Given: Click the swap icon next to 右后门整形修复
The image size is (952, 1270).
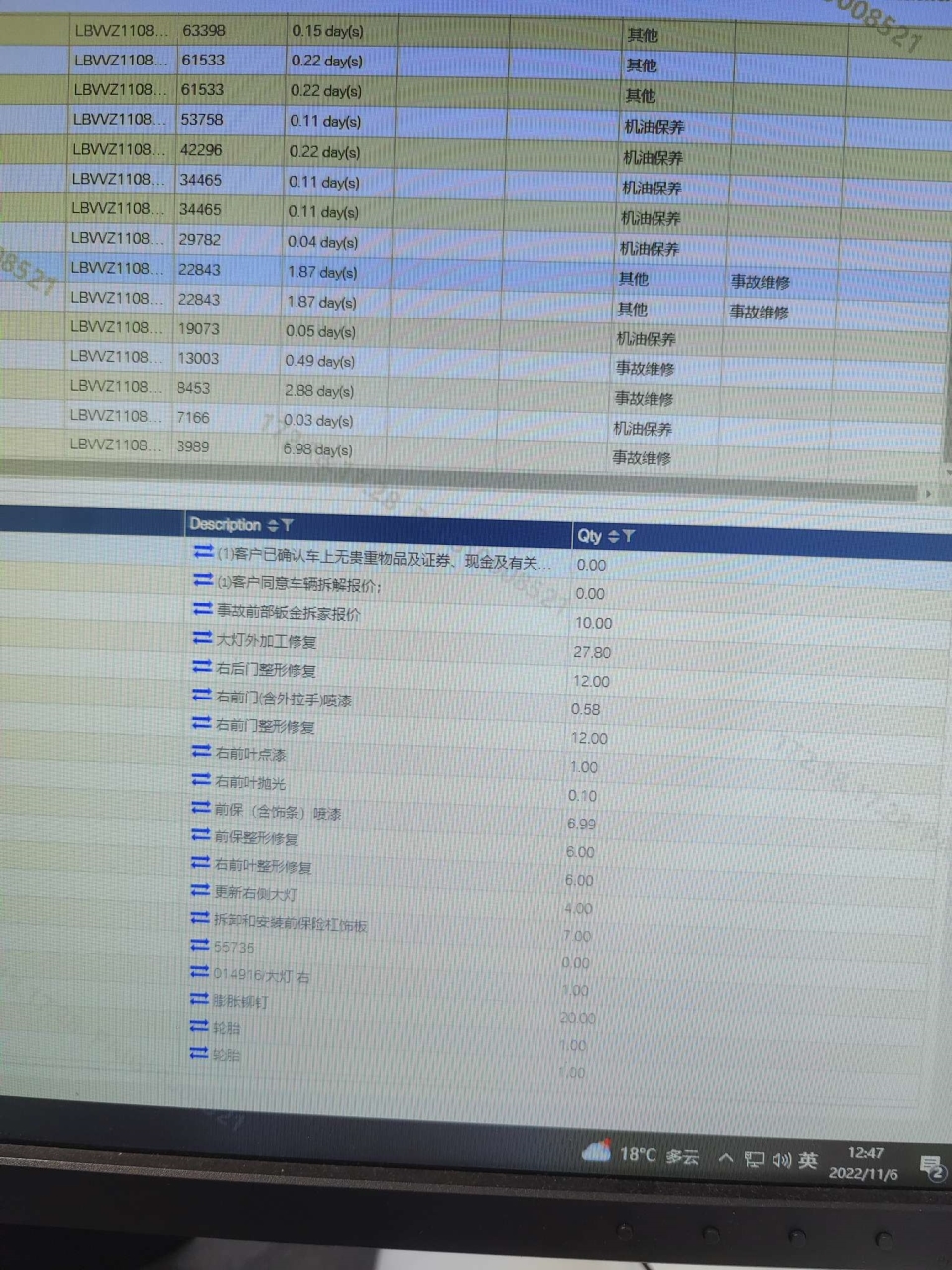Looking at the screenshot, I should pos(202,666).
